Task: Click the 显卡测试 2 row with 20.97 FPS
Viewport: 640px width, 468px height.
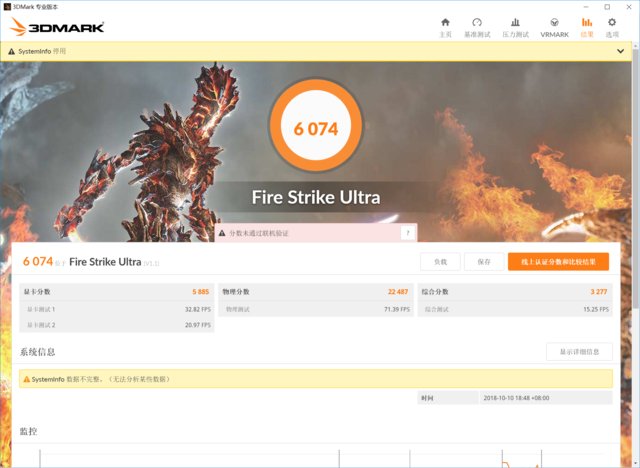Action: click(x=117, y=325)
